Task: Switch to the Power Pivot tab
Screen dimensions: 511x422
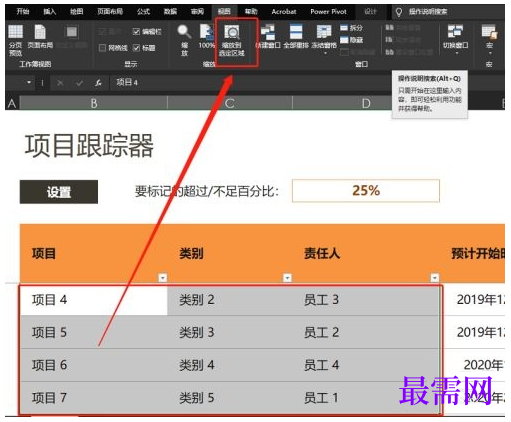Action: 328,12
